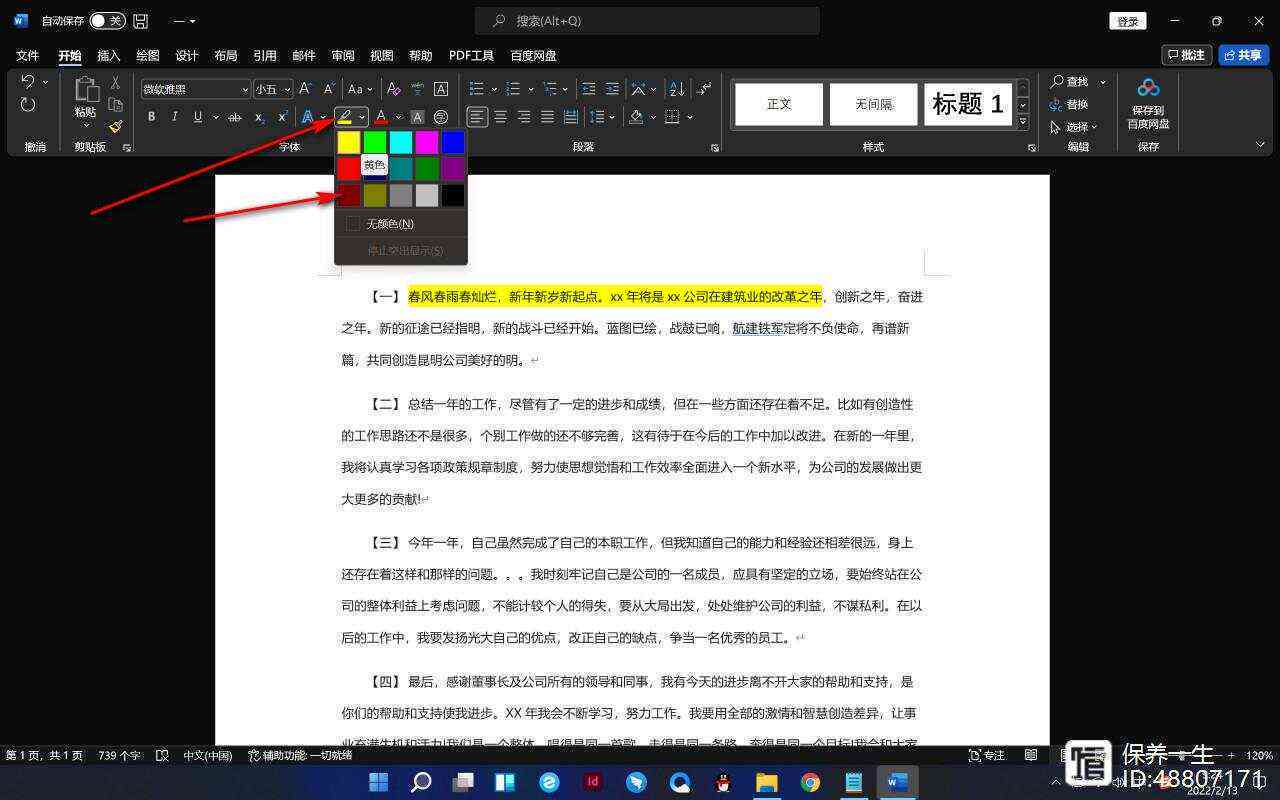Toggle the AutoSave switch
1280x800 pixels.
tap(107, 21)
